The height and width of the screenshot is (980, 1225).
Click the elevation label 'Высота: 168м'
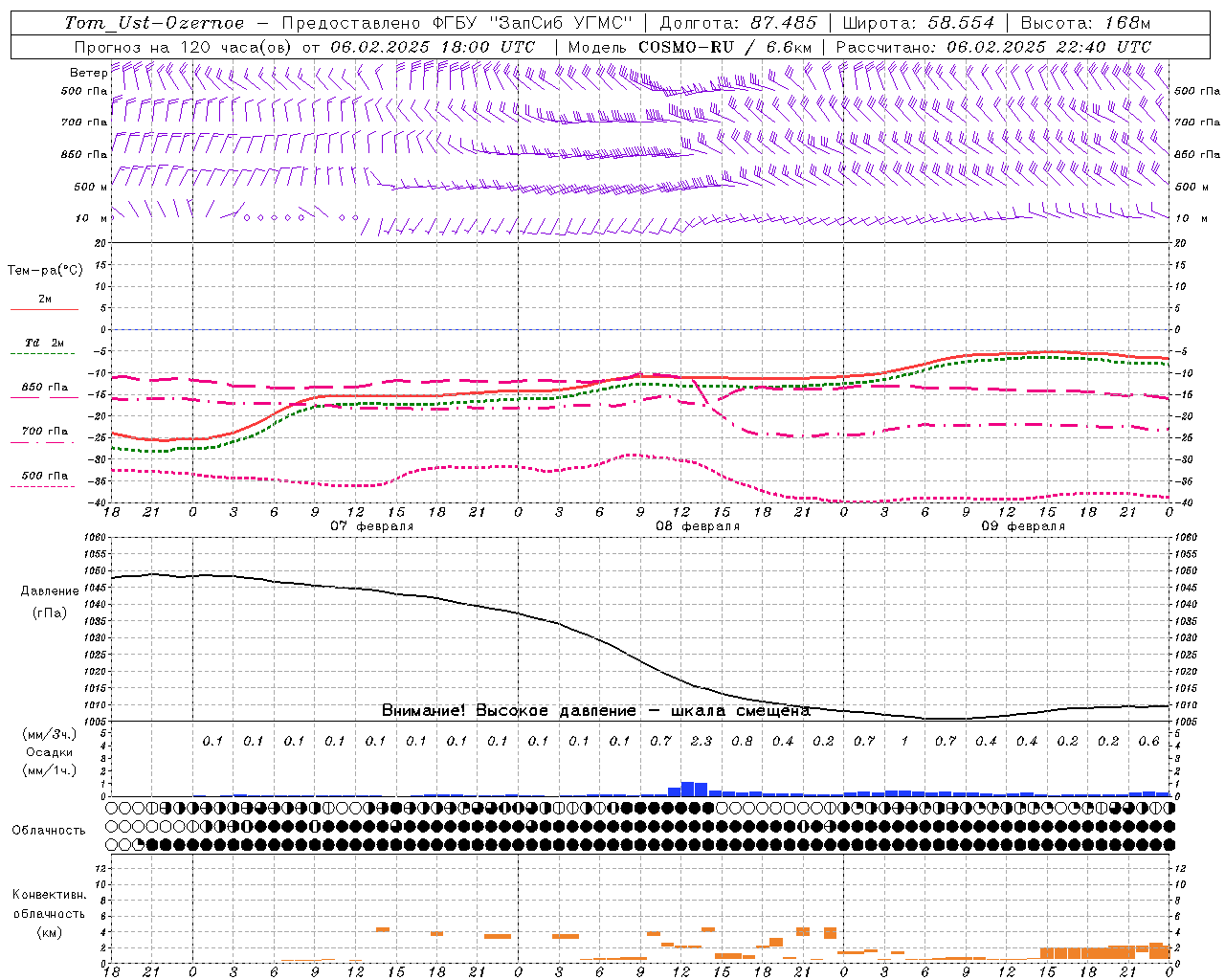(1085, 23)
